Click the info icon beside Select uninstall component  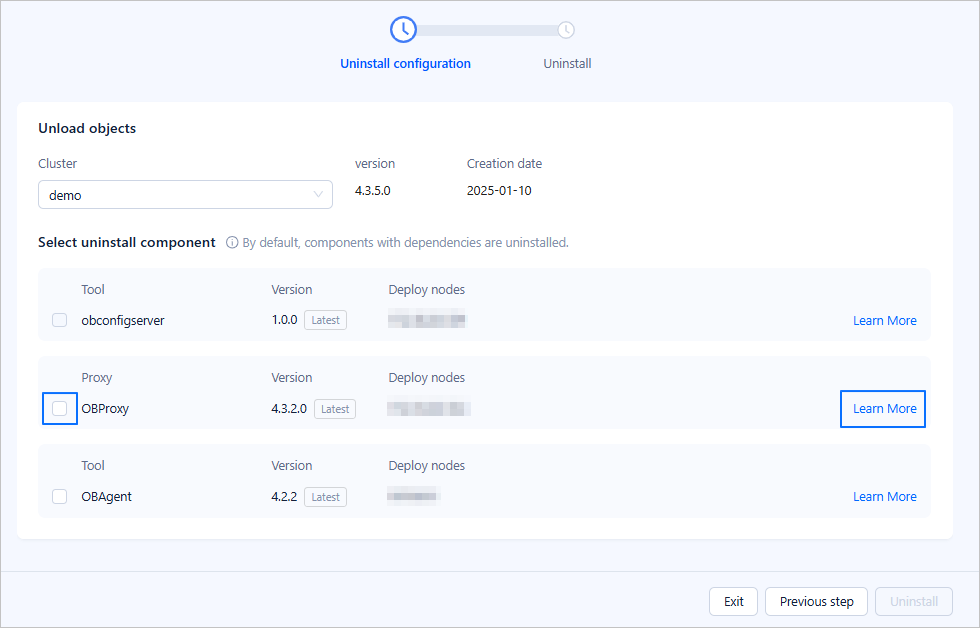pyautogui.click(x=232, y=243)
